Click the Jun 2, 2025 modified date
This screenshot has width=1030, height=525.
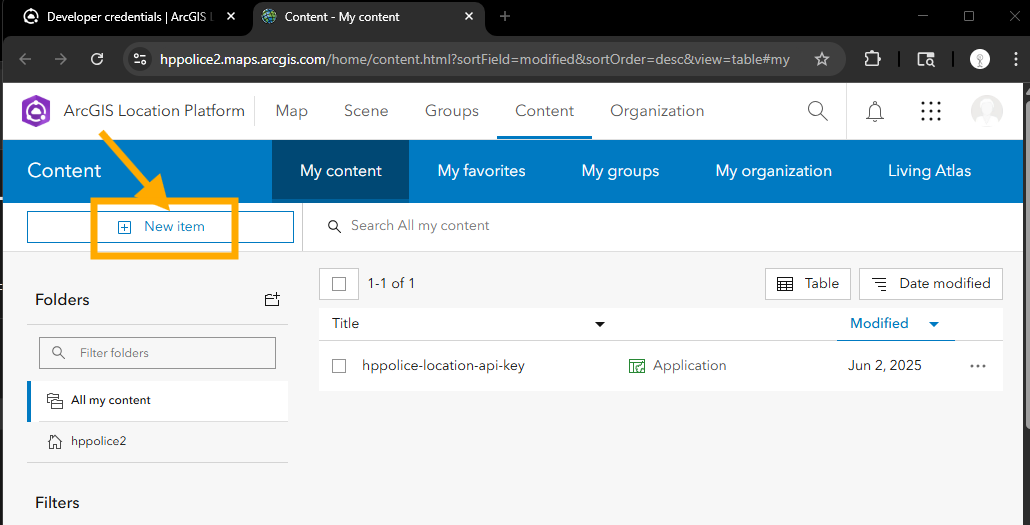pos(885,366)
